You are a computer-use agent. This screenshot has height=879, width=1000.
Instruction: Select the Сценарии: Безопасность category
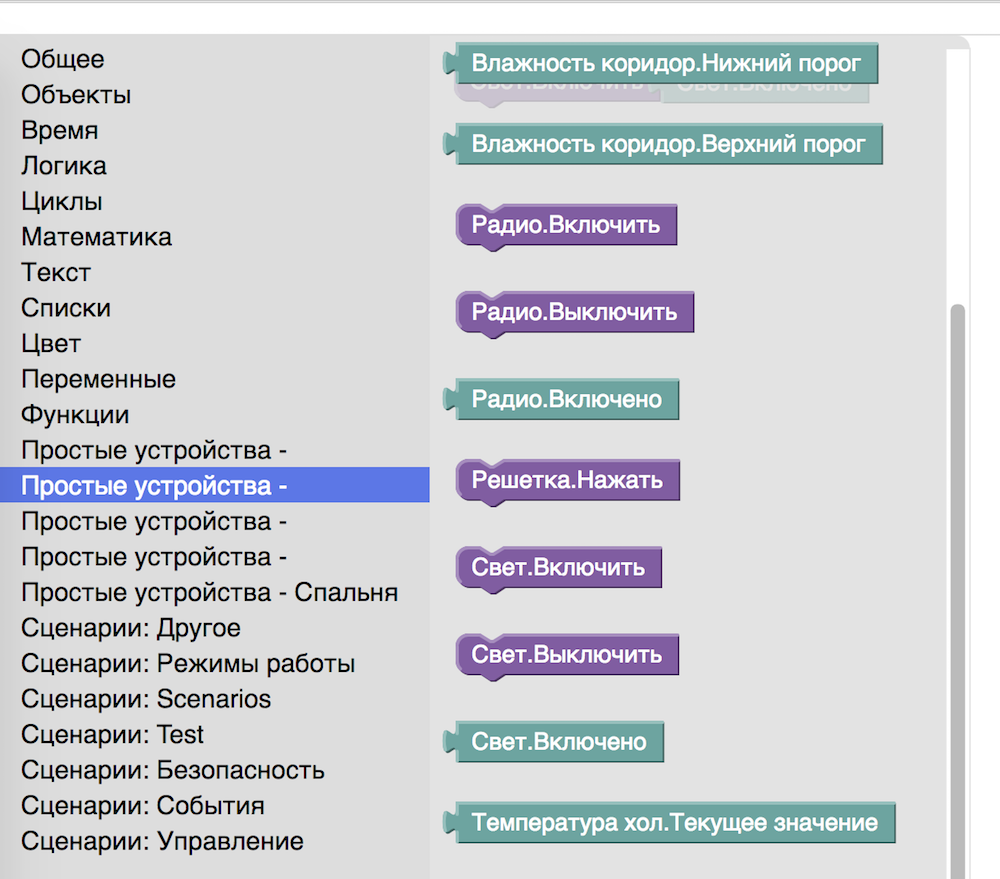[173, 770]
